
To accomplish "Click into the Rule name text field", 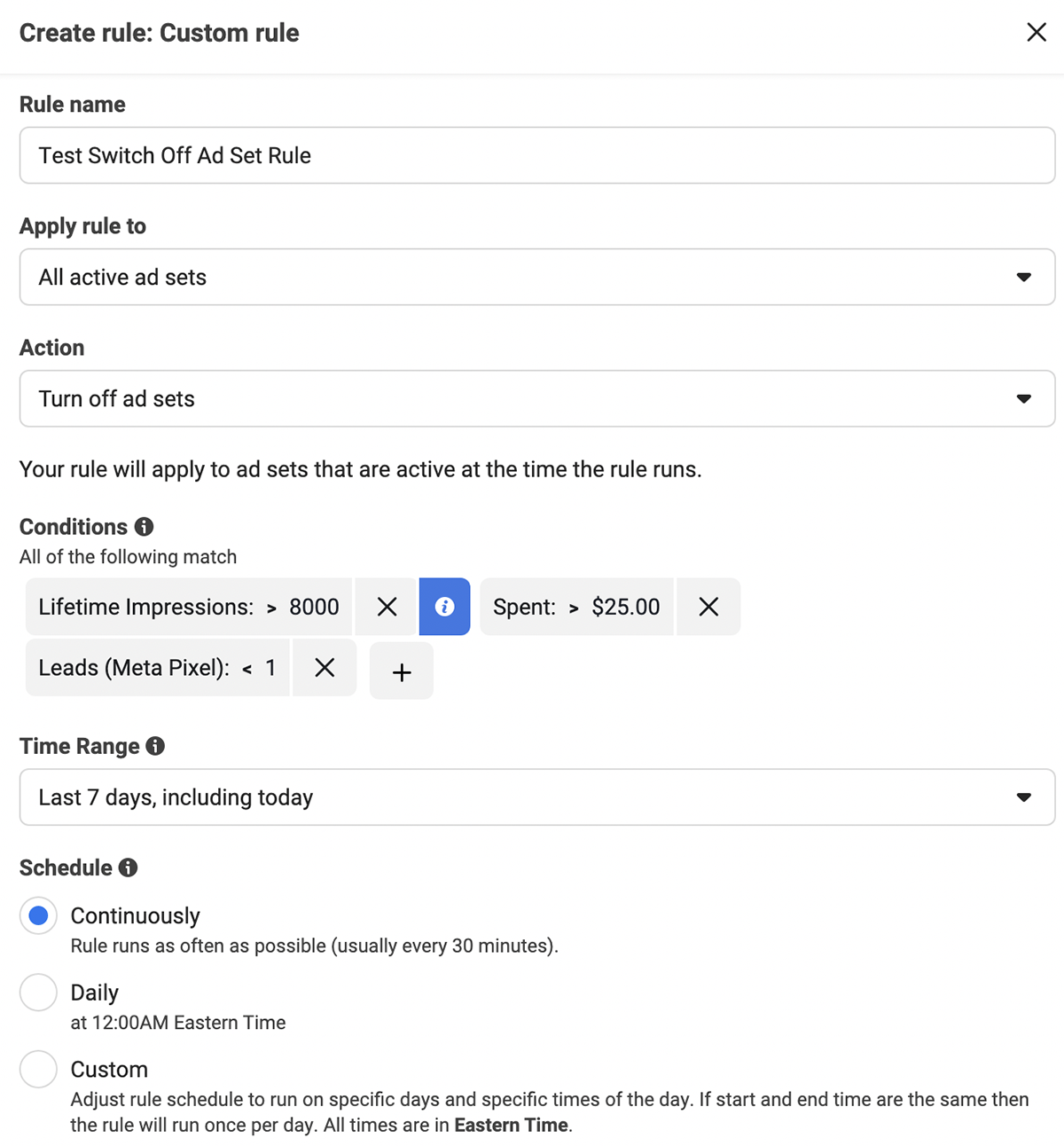I will [x=537, y=155].
